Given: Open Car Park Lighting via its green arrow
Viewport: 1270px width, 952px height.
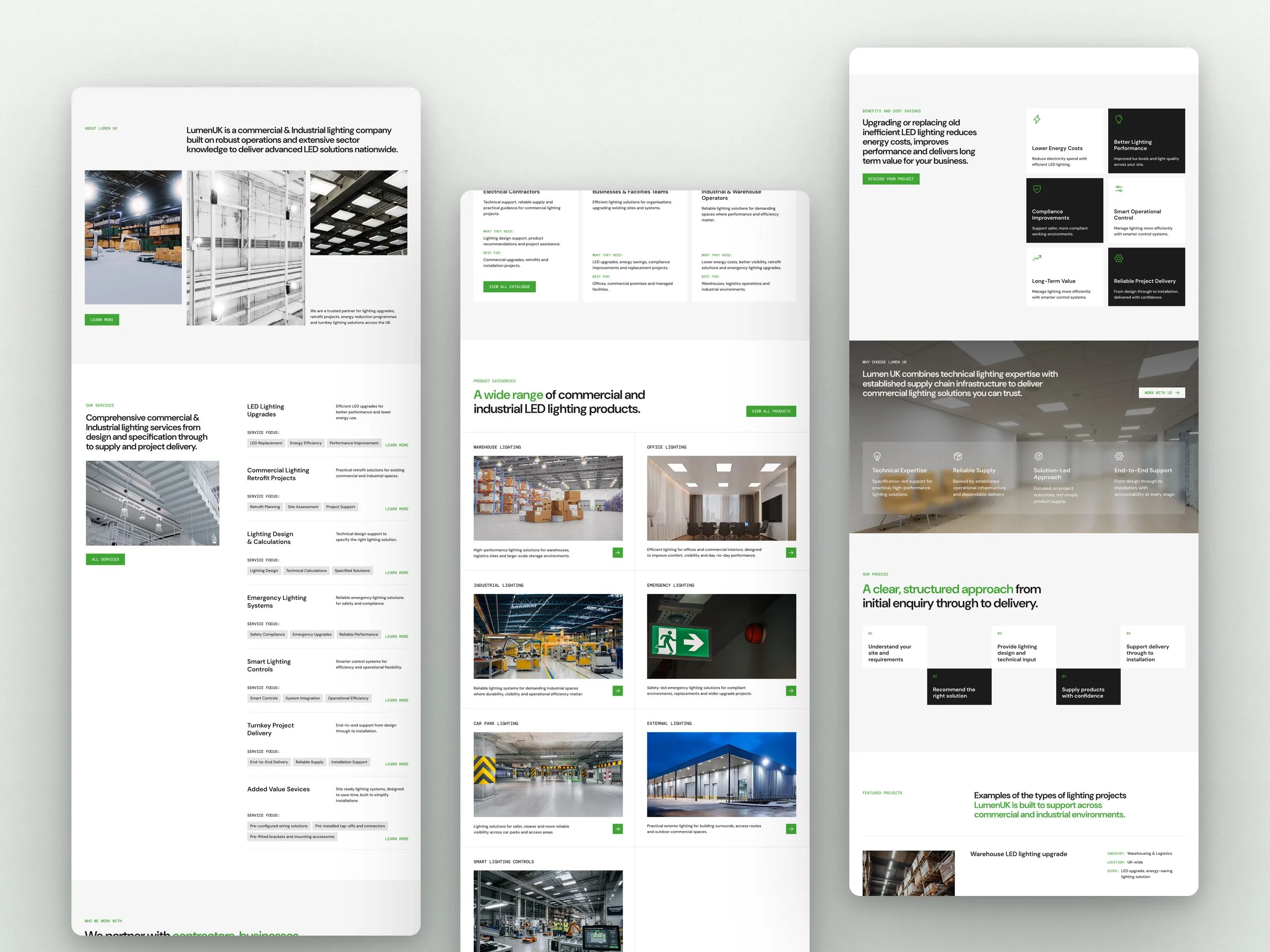Looking at the screenshot, I should coord(618,829).
